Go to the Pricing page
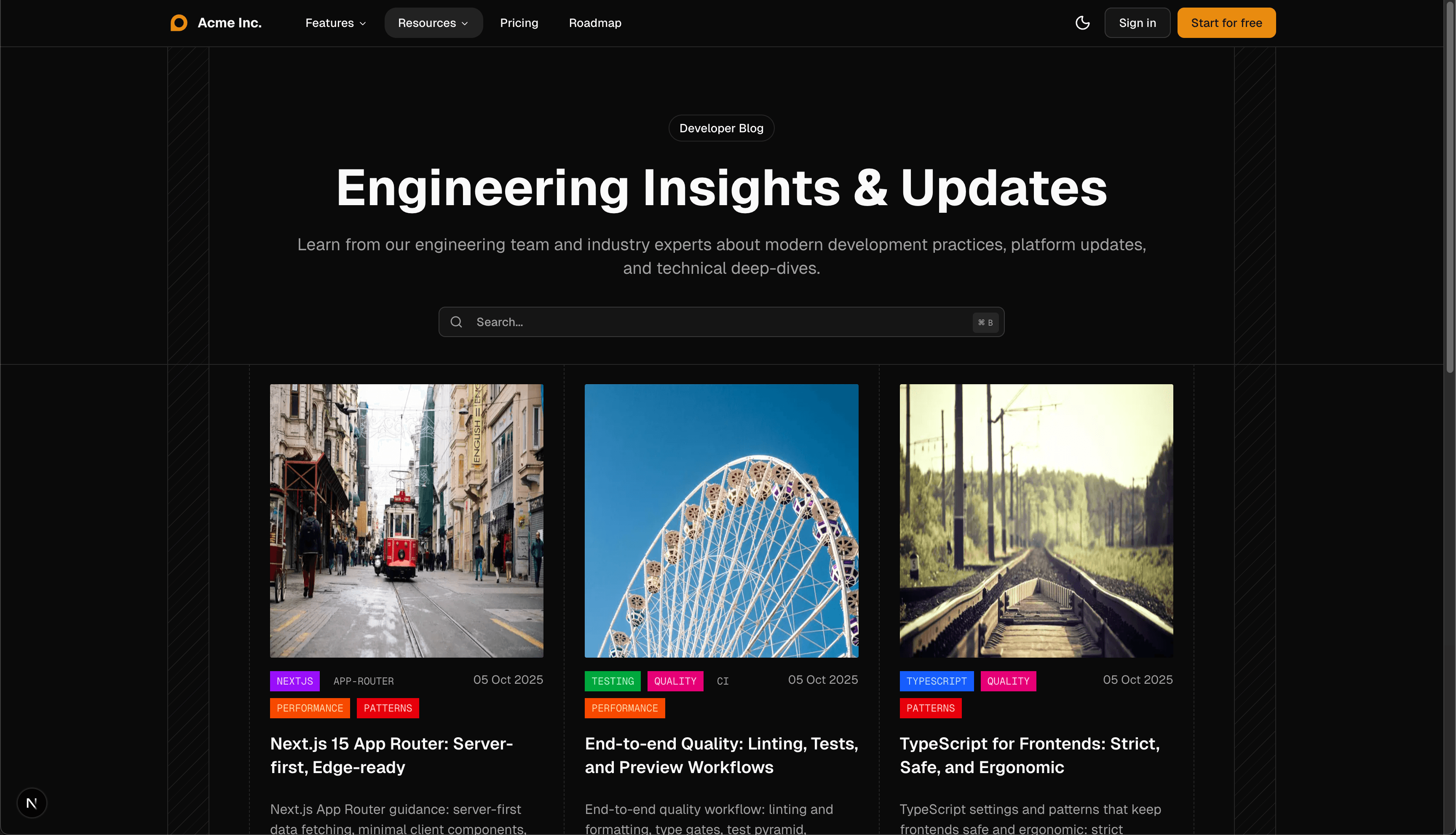 pos(519,23)
